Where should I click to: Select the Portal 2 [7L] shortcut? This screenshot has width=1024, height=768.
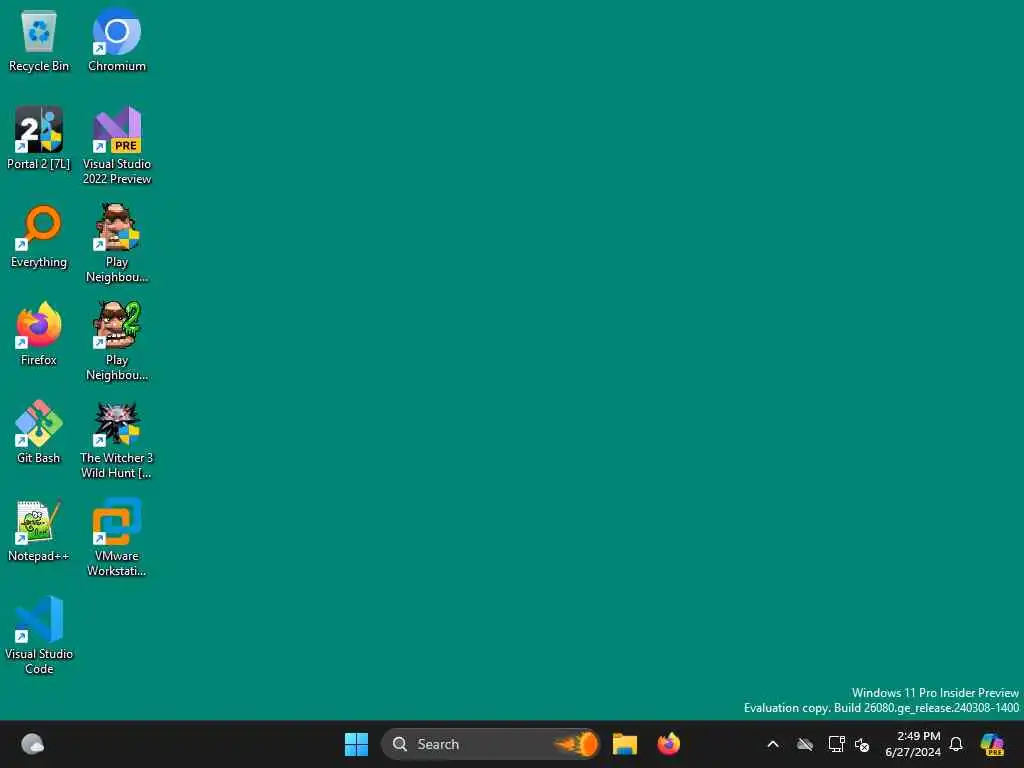tap(39, 138)
